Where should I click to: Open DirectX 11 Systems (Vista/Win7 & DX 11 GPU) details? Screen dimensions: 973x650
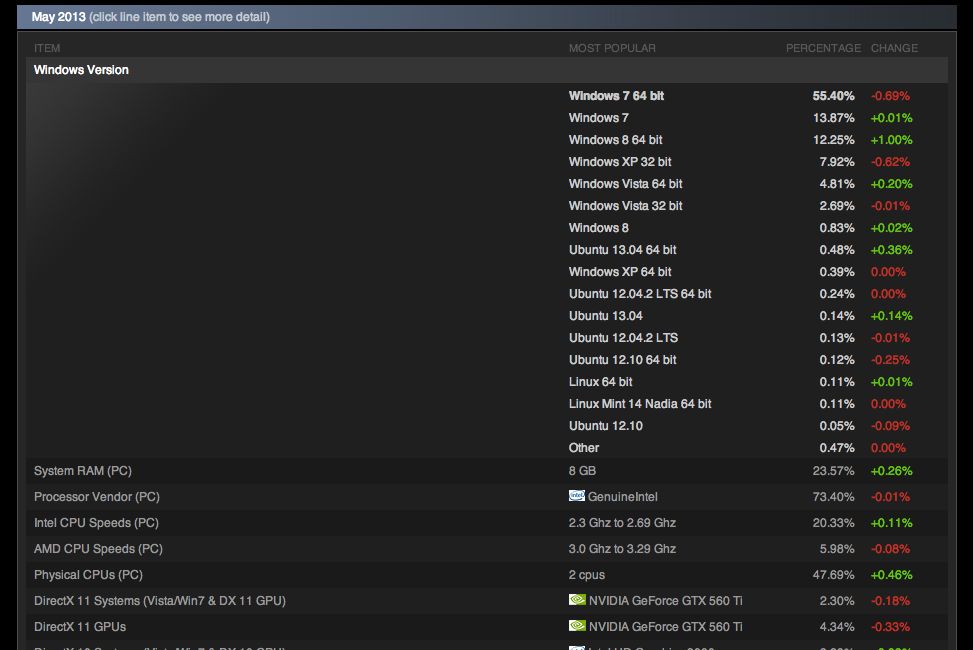tap(486, 602)
